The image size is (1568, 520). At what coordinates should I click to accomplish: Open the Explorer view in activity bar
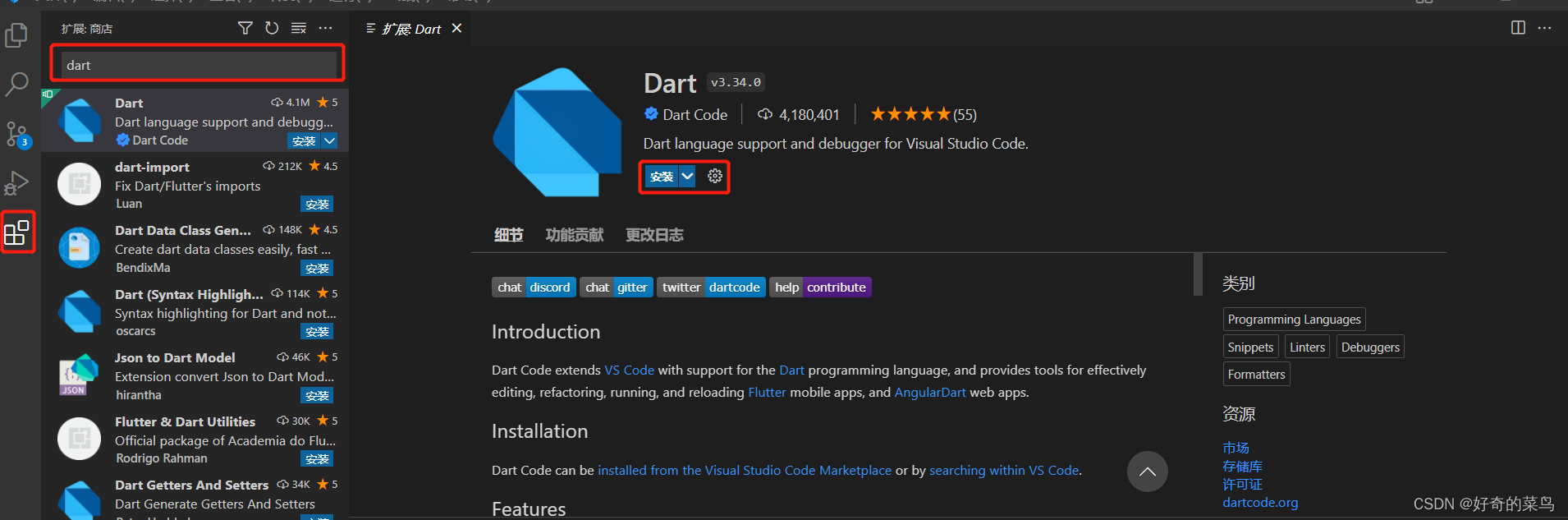coord(16,35)
